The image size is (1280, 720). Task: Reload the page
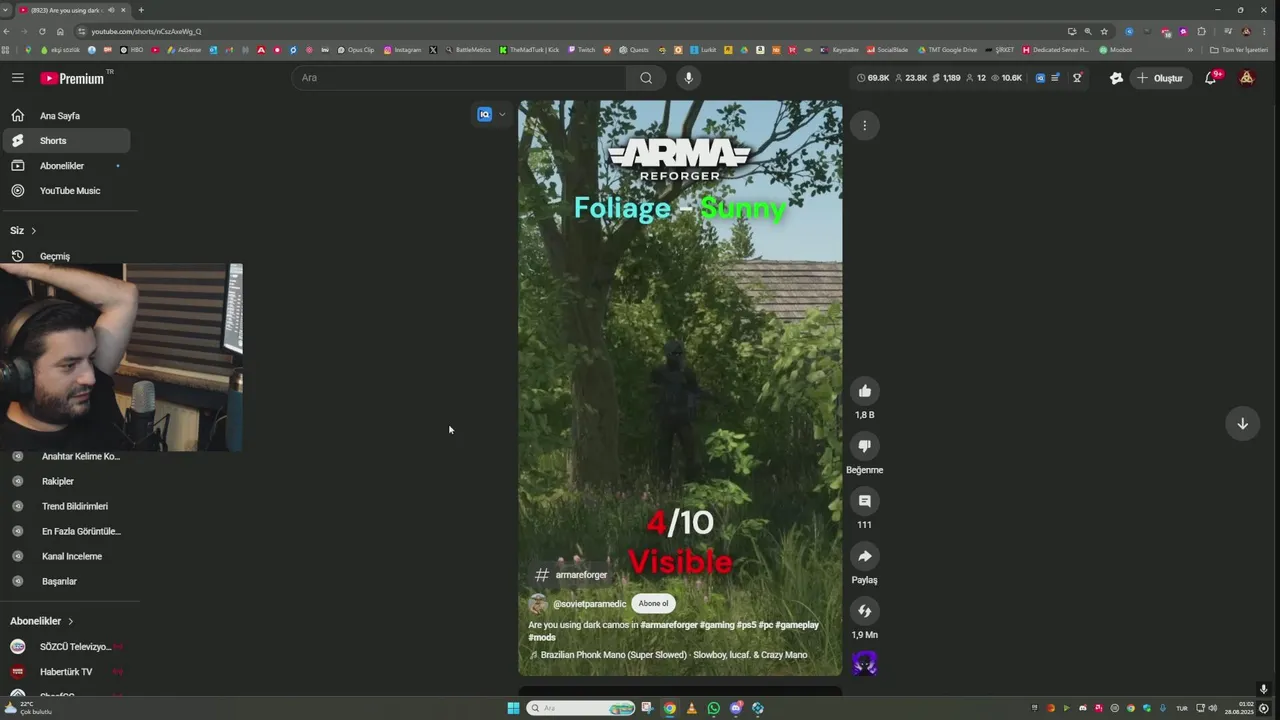[42, 31]
